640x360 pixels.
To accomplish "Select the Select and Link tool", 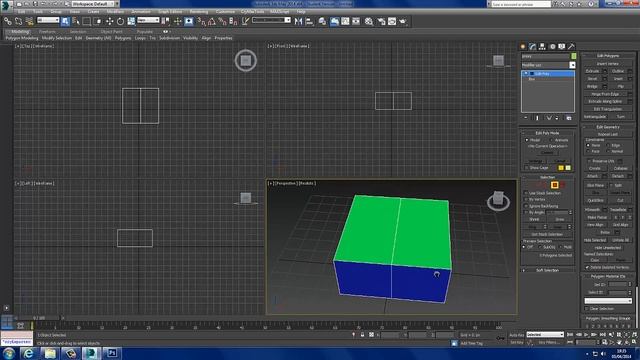I will 8,21.
